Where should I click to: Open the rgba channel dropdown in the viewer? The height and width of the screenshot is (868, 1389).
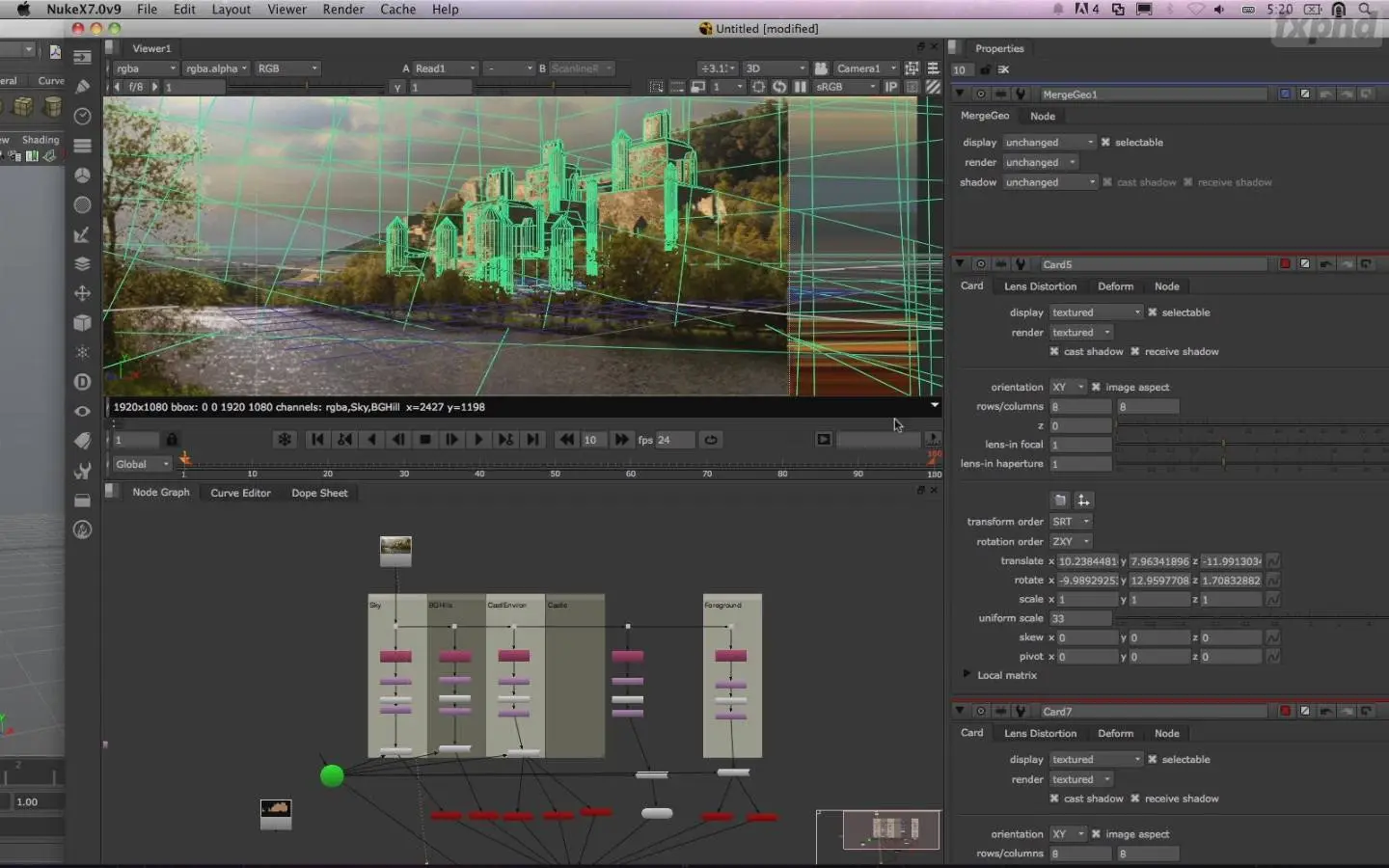(x=146, y=68)
